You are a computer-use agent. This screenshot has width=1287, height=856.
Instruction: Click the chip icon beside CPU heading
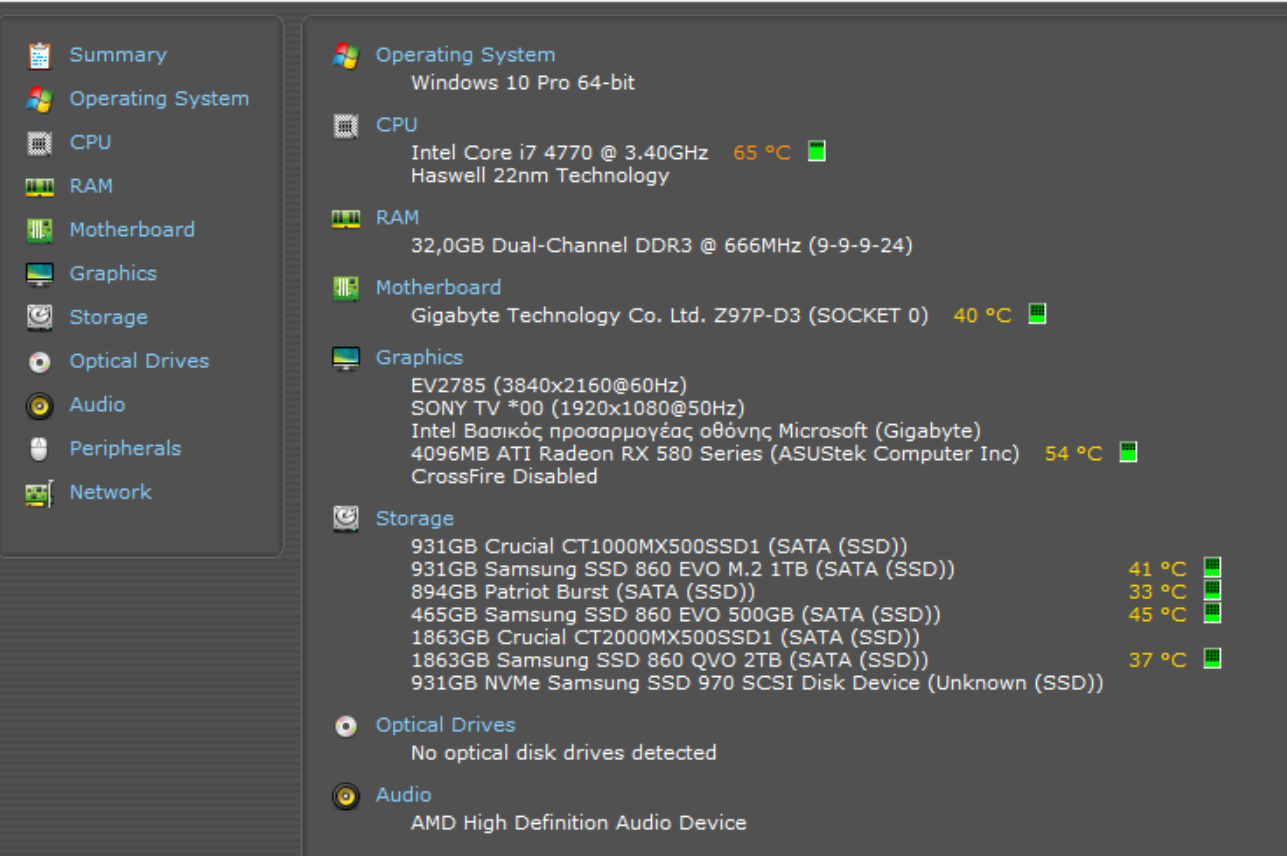(346, 126)
